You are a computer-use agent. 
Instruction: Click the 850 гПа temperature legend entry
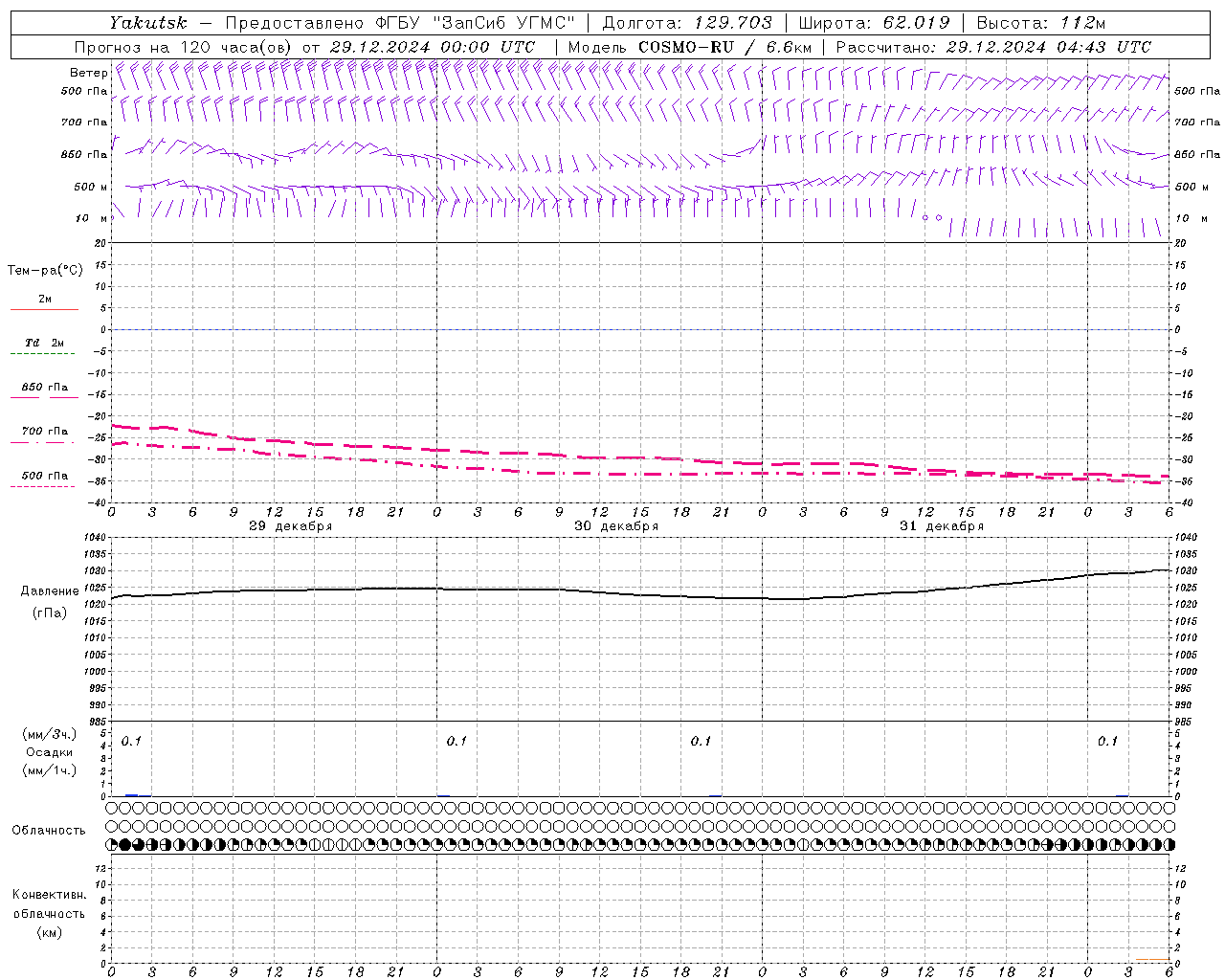click(44, 388)
